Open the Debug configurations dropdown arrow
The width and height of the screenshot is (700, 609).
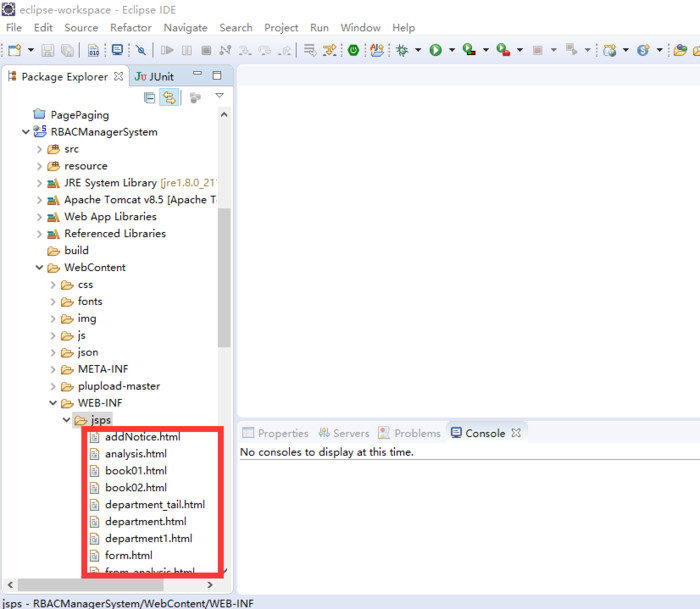418,50
